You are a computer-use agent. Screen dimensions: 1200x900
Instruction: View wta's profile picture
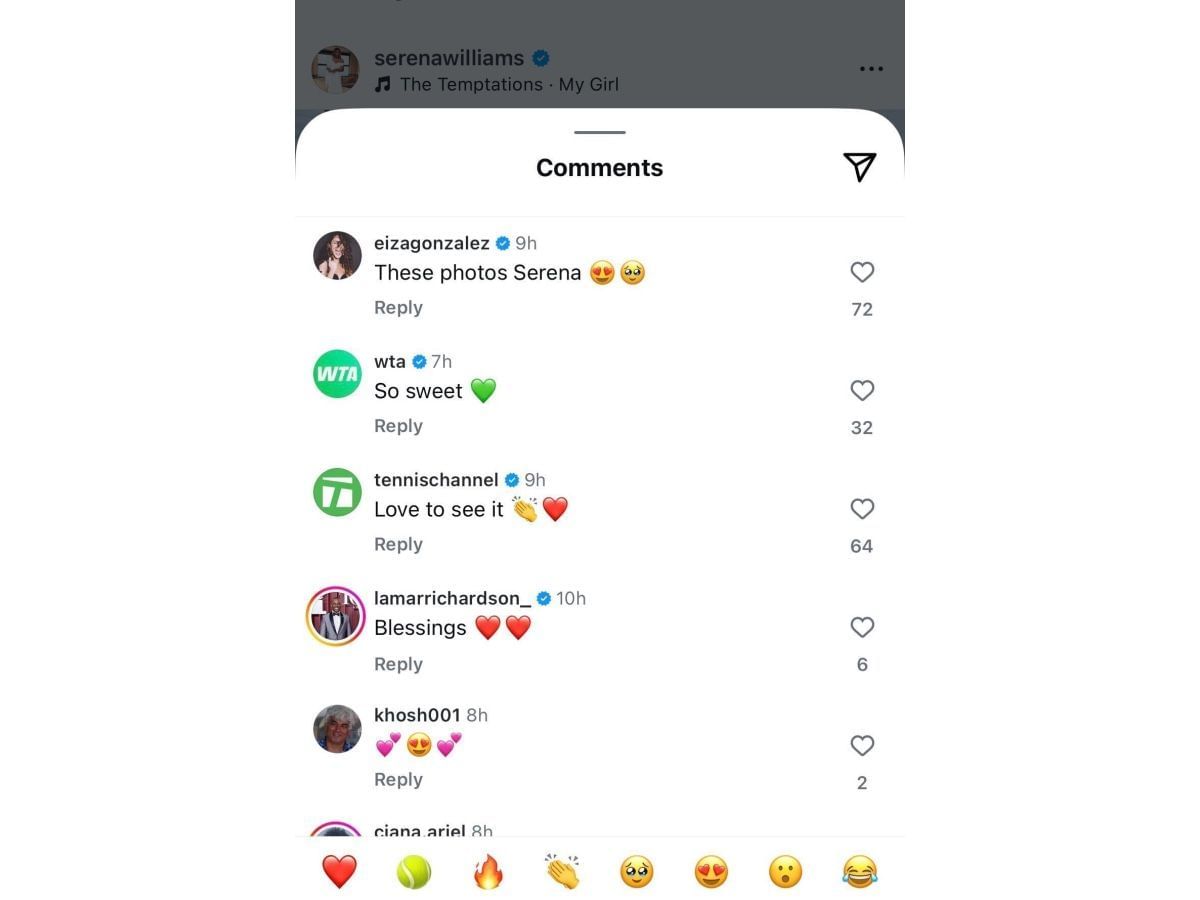[x=337, y=374]
